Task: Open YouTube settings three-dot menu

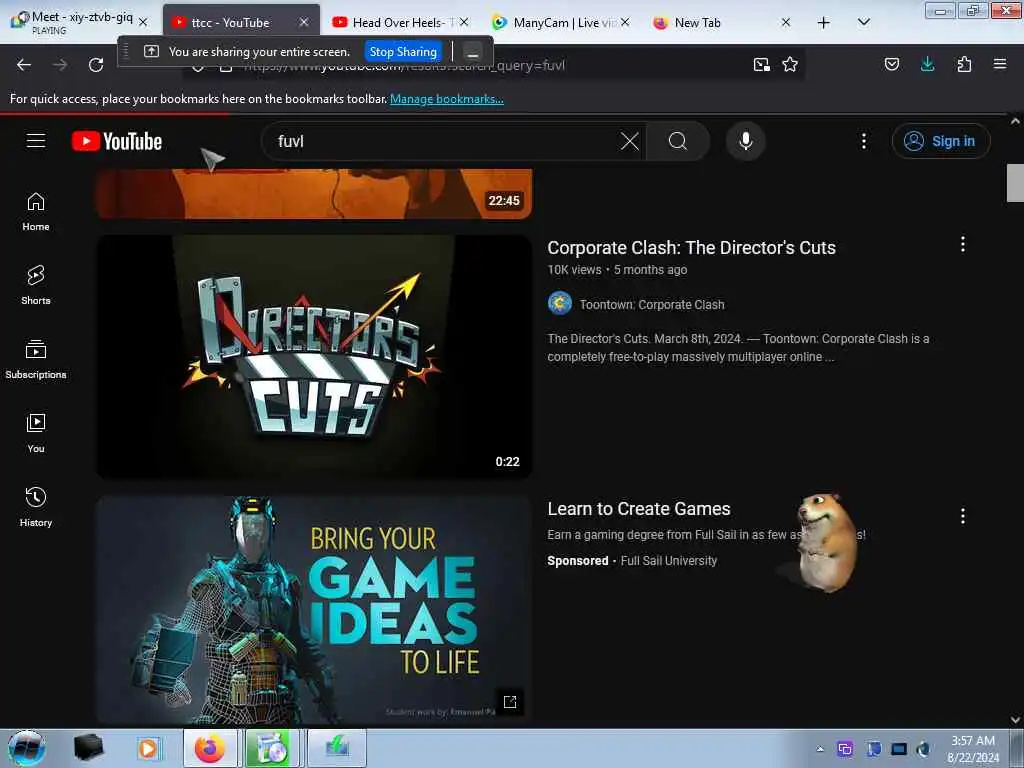Action: point(863,141)
